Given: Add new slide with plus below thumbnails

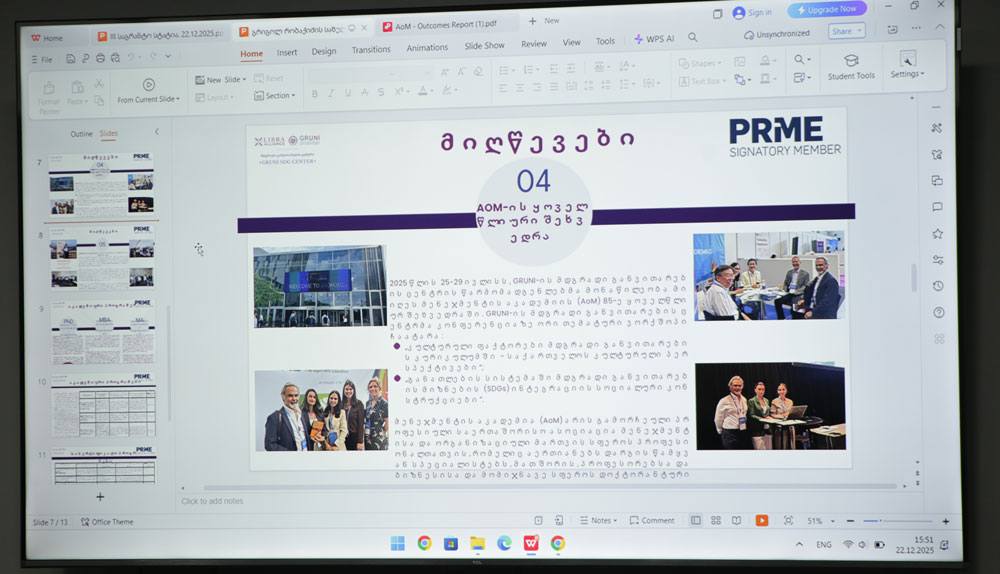Looking at the screenshot, I should tap(99, 496).
